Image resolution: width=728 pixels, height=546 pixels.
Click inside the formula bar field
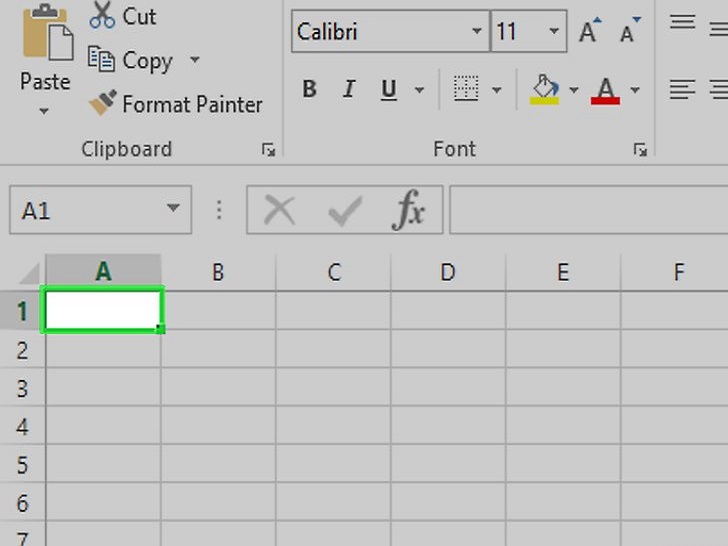tap(588, 211)
